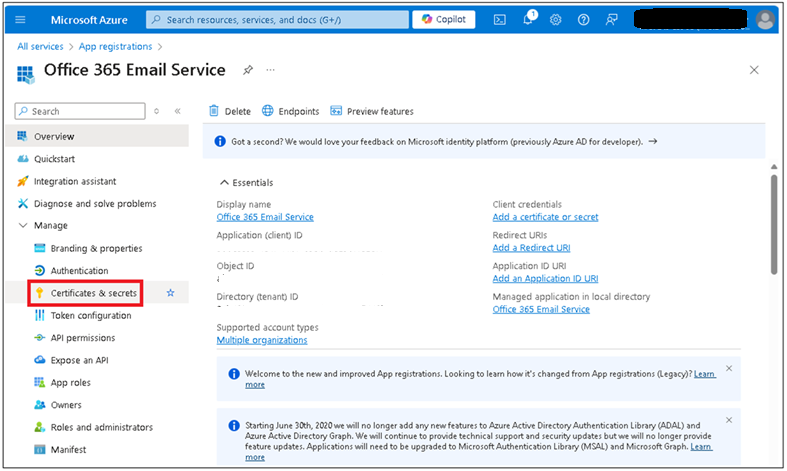787x471 pixels.
Task: Open Owners in the left menu
Action: [66, 405]
